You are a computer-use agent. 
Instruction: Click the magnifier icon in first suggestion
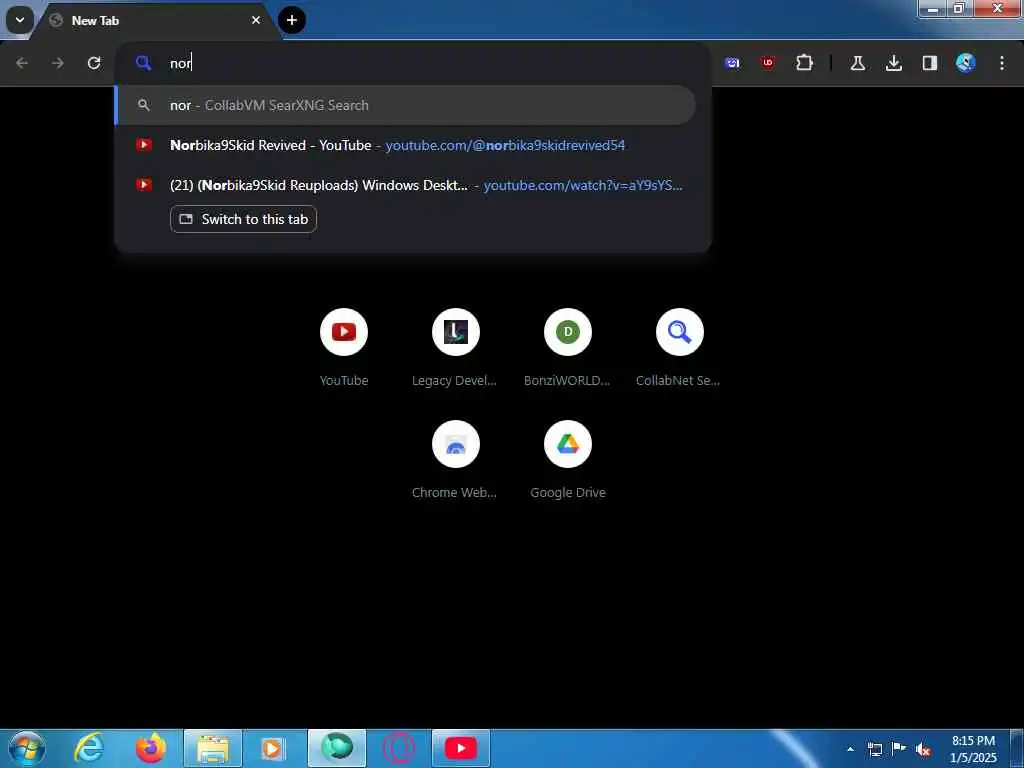pyautogui.click(x=144, y=105)
